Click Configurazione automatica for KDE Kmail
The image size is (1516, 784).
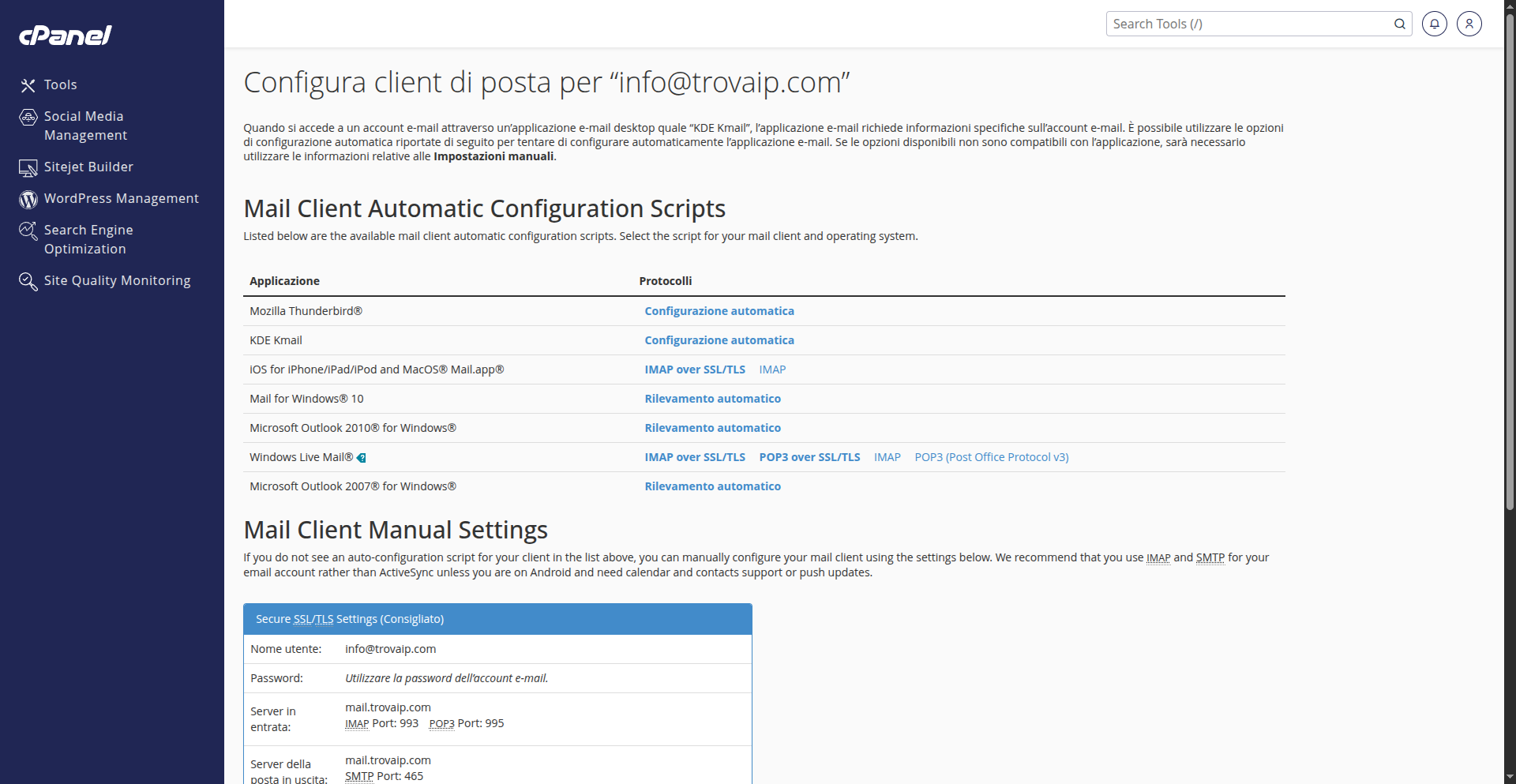pos(719,340)
